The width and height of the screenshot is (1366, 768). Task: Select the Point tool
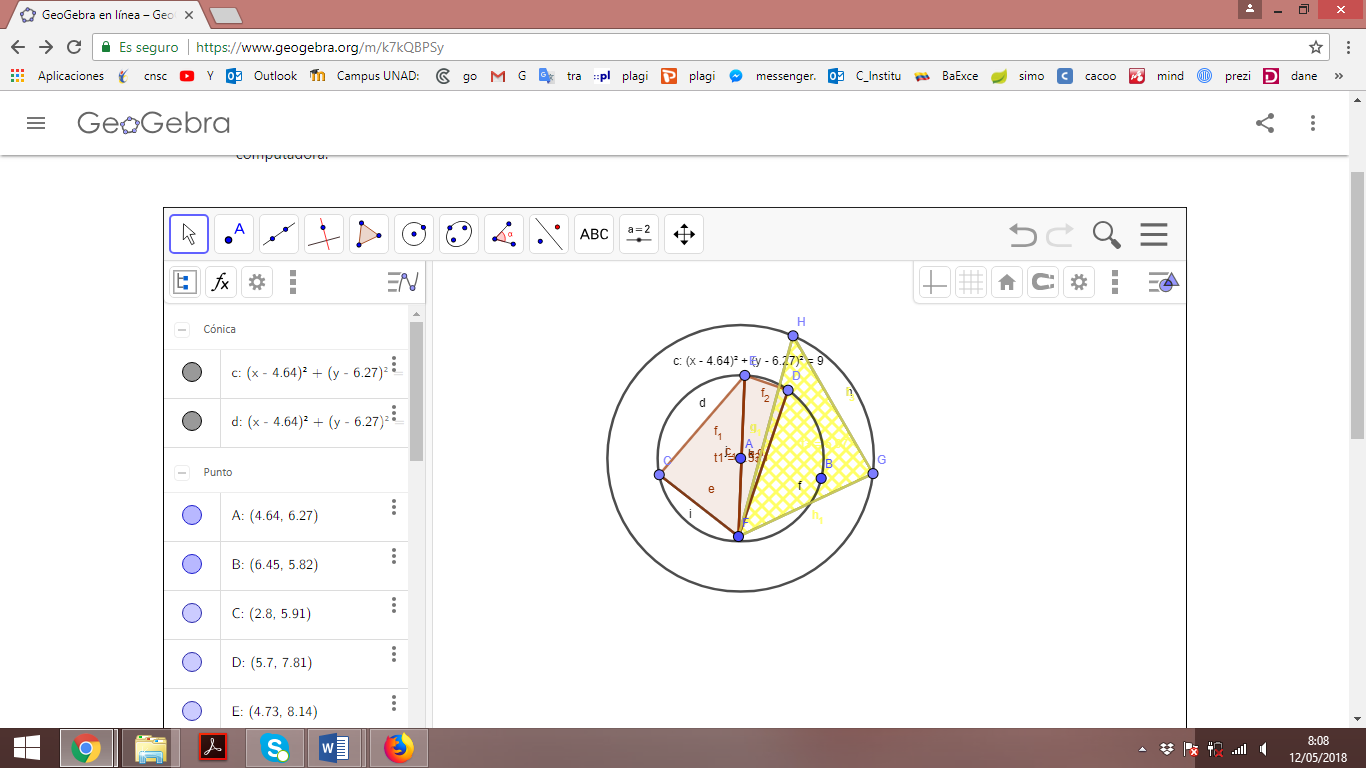233,233
